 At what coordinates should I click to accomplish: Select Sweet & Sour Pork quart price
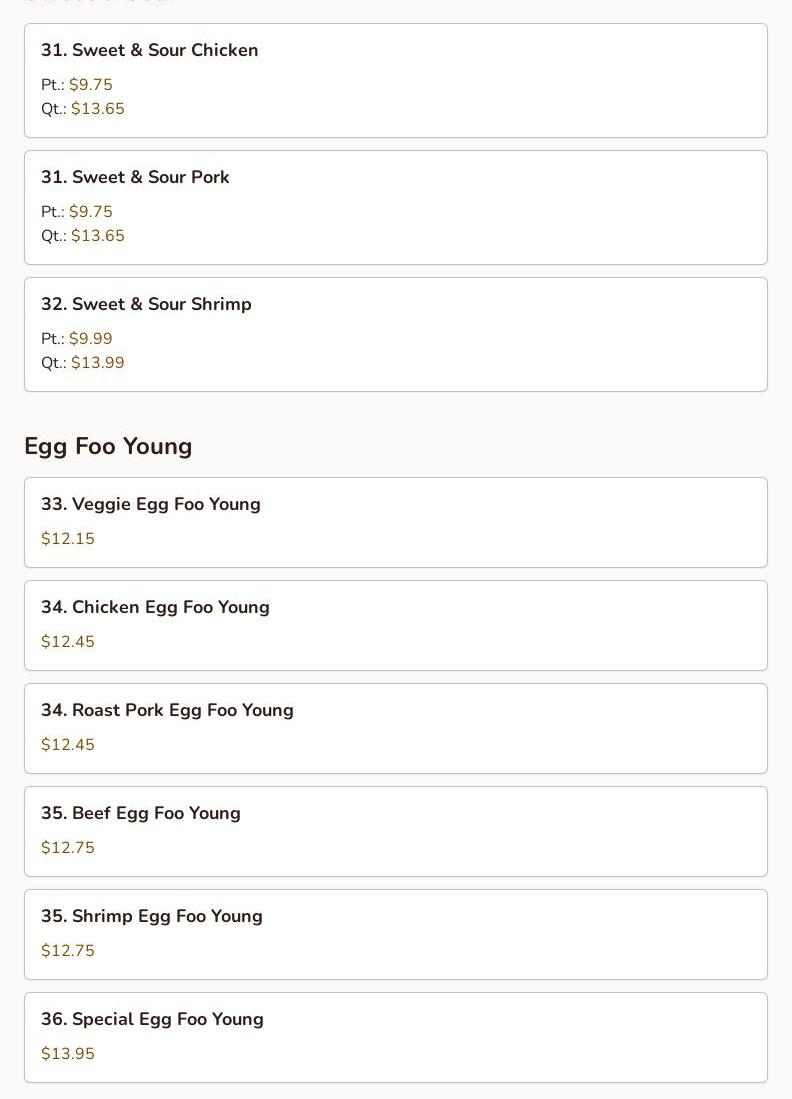click(x=97, y=236)
